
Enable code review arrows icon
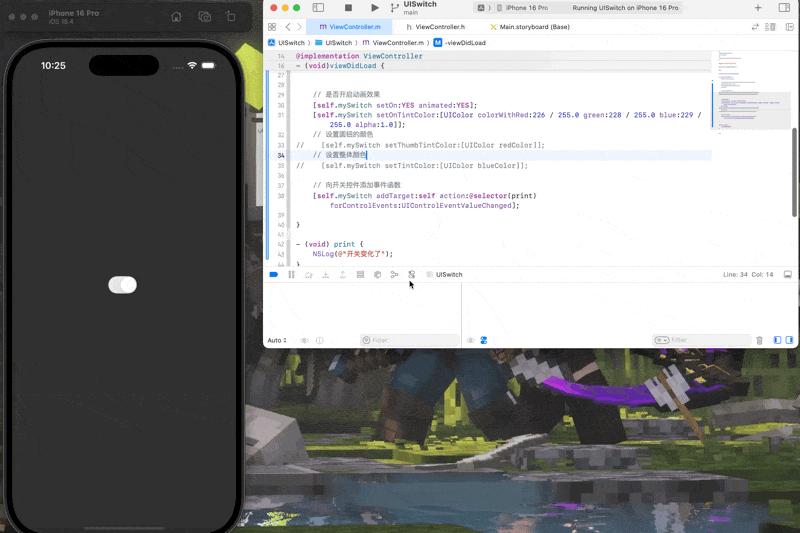pos(755,27)
